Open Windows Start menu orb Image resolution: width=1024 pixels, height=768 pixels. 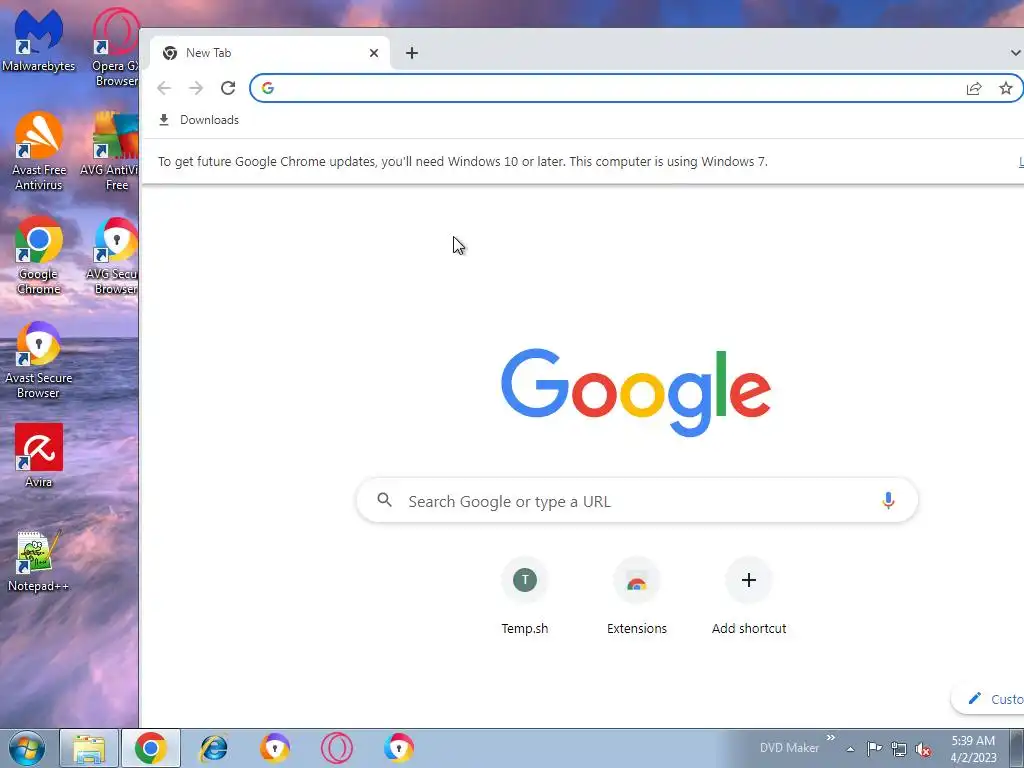pos(27,748)
